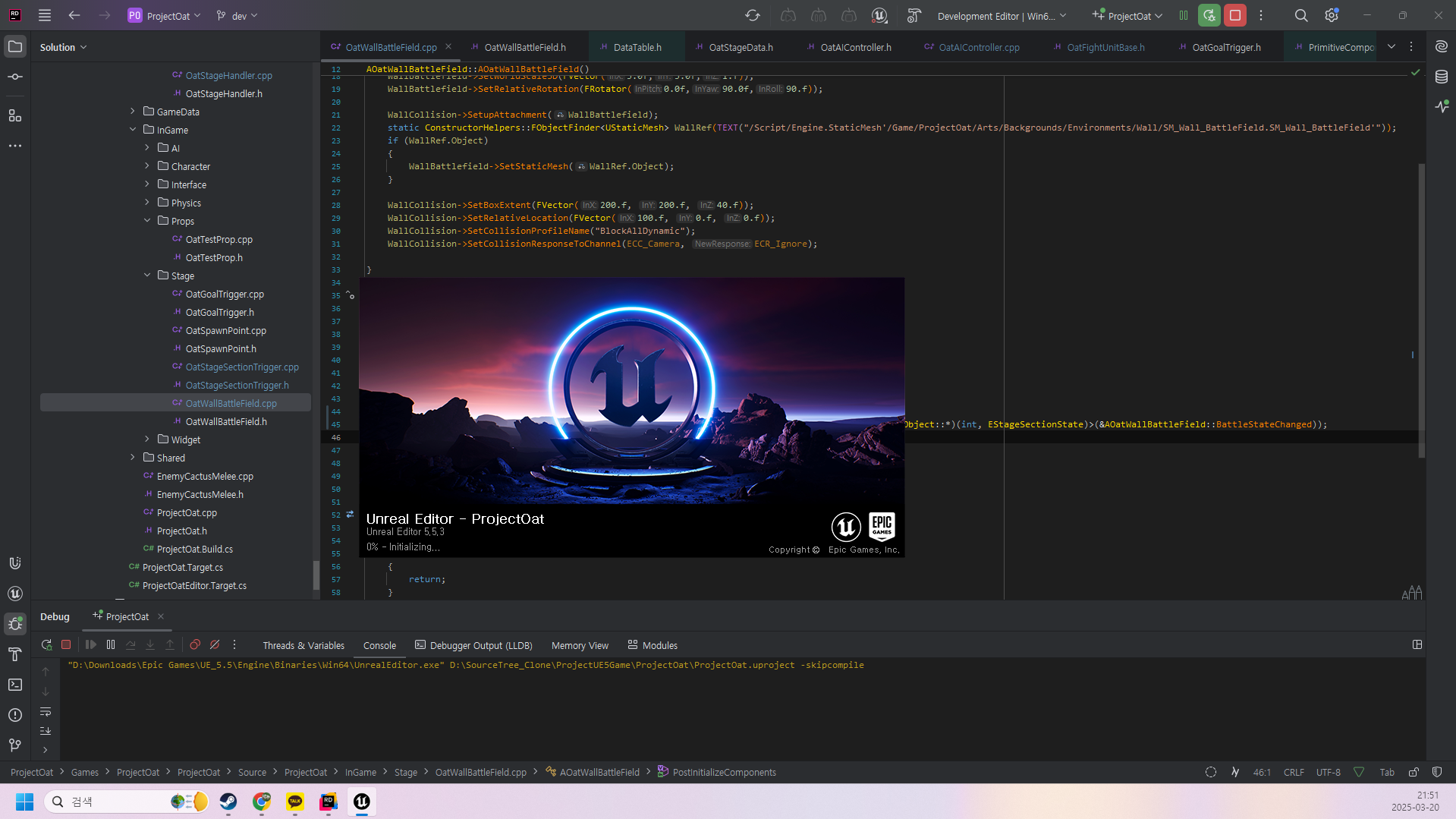Open the Memory View tab
Image resolution: width=1456 pixels, height=819 pixels.
point(580,645)
